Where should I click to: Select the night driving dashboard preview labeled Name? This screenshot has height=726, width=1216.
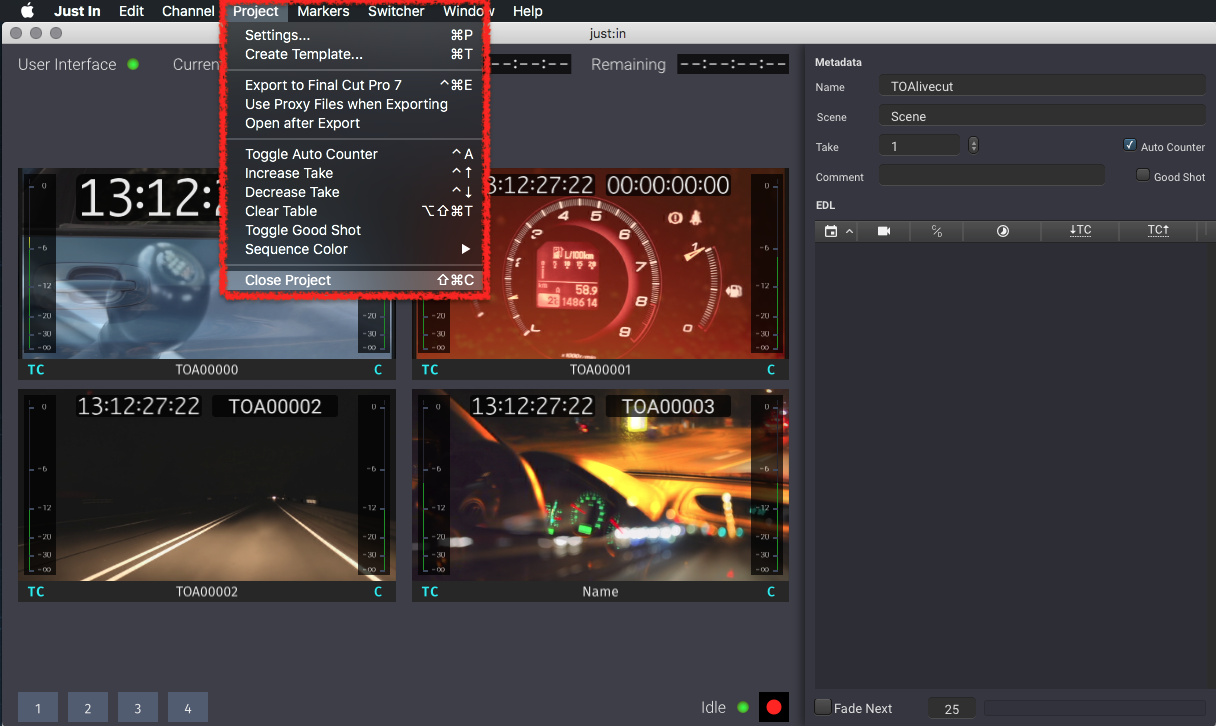click(600, 485)
